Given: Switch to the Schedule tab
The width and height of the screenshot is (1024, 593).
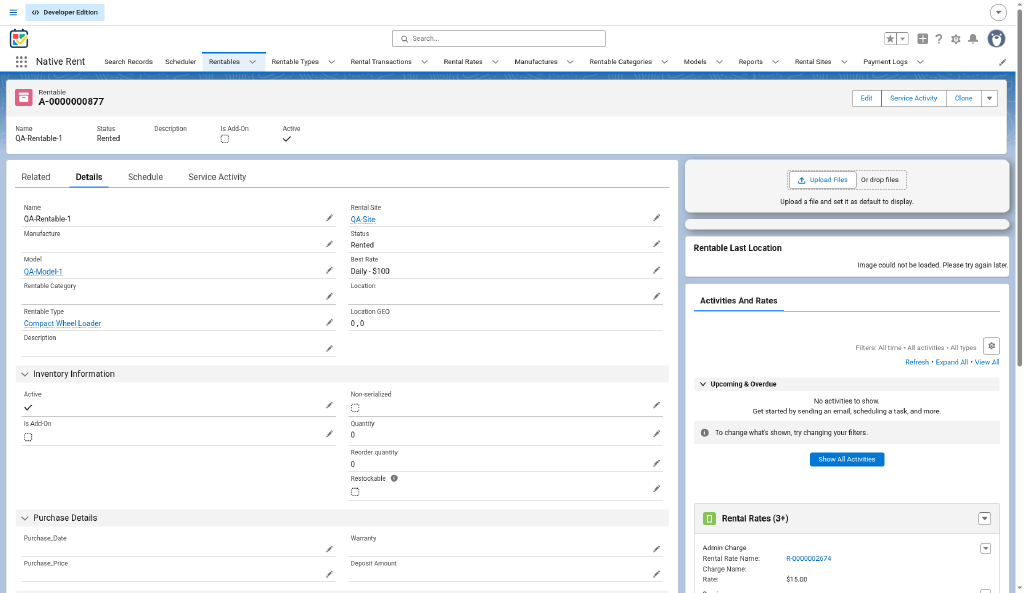Looking at the screenshot, I should coord(146,177).
